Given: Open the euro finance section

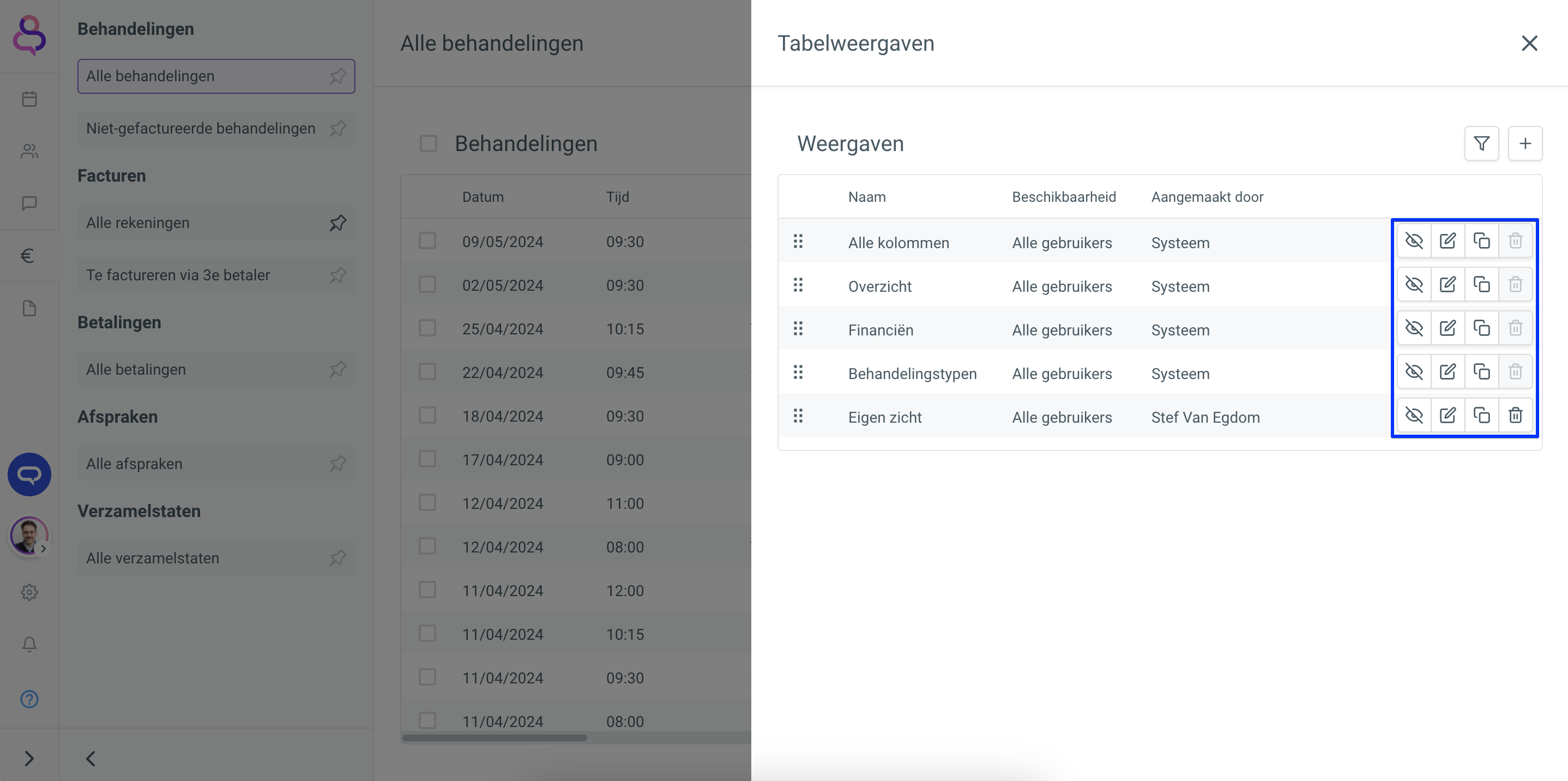Looking at the screenshot, I should [27, 256].
